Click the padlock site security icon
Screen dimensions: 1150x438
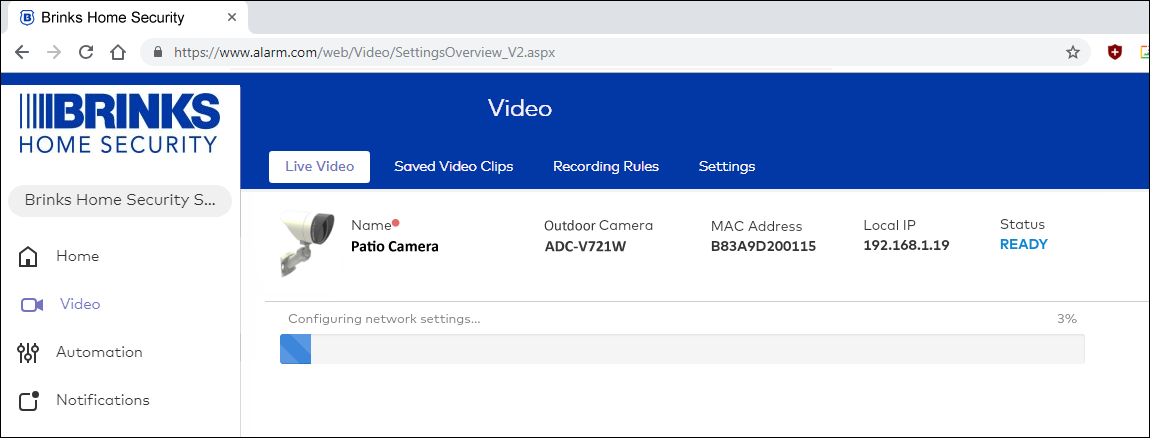156,52
